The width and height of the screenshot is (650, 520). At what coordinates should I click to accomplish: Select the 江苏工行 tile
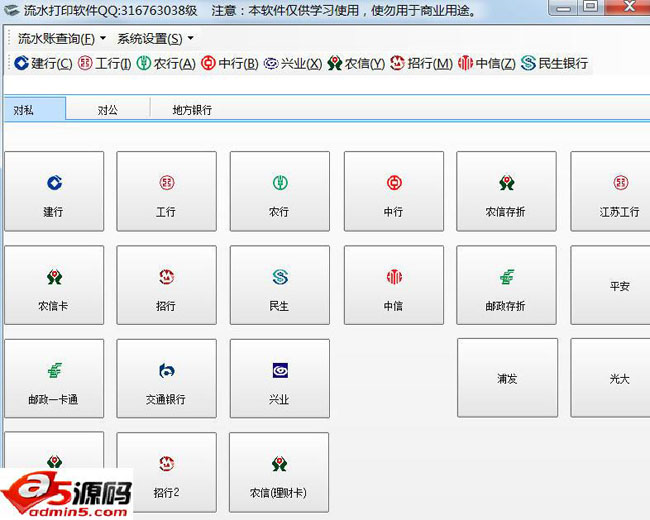[x=610, y=191]
